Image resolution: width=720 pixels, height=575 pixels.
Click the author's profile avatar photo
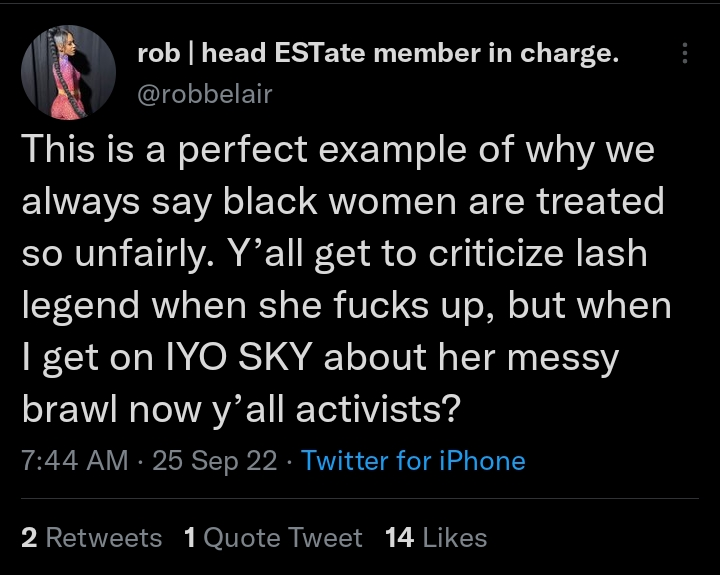click(67, 71)
